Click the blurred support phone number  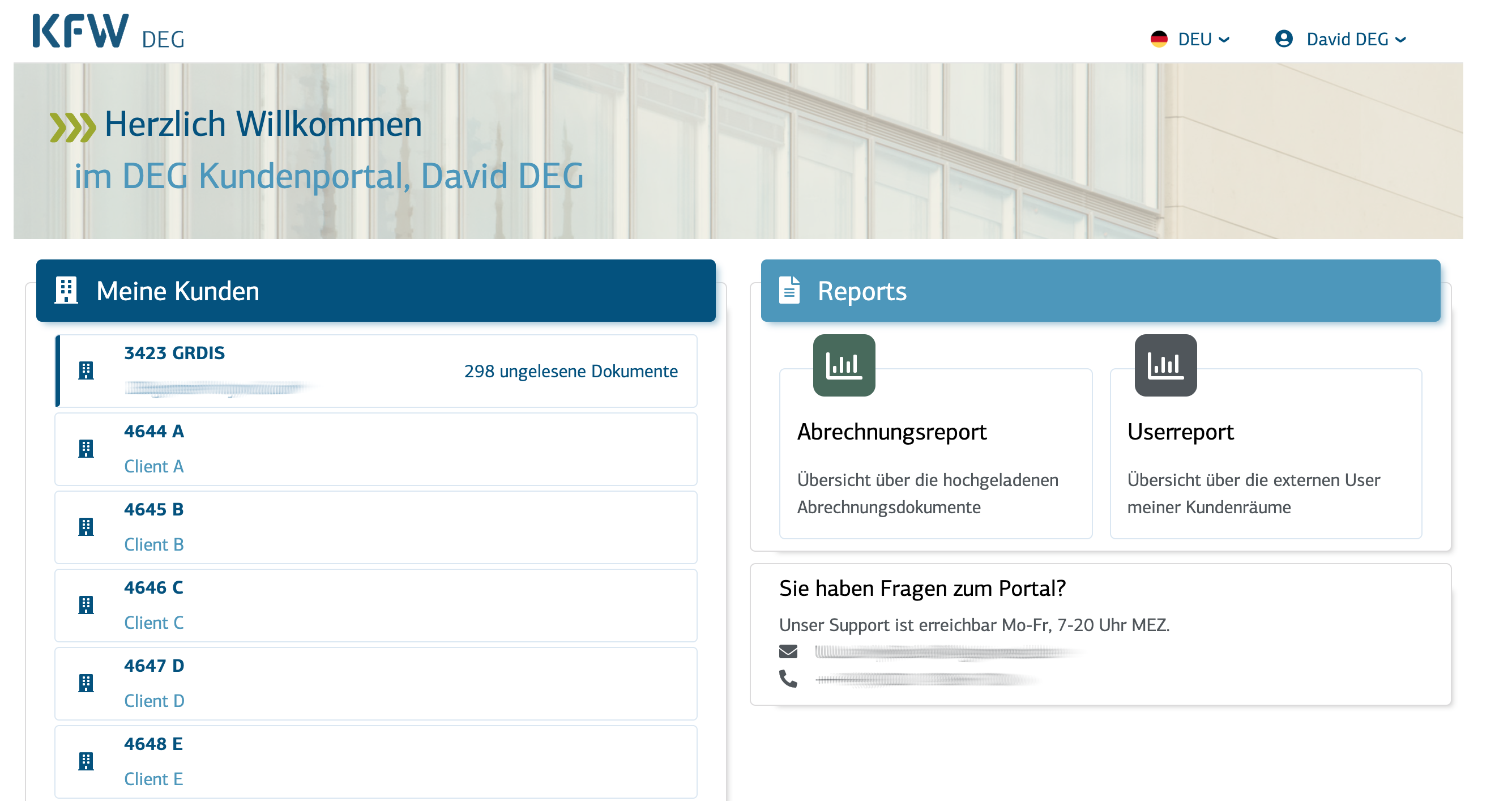click(928, 679)
